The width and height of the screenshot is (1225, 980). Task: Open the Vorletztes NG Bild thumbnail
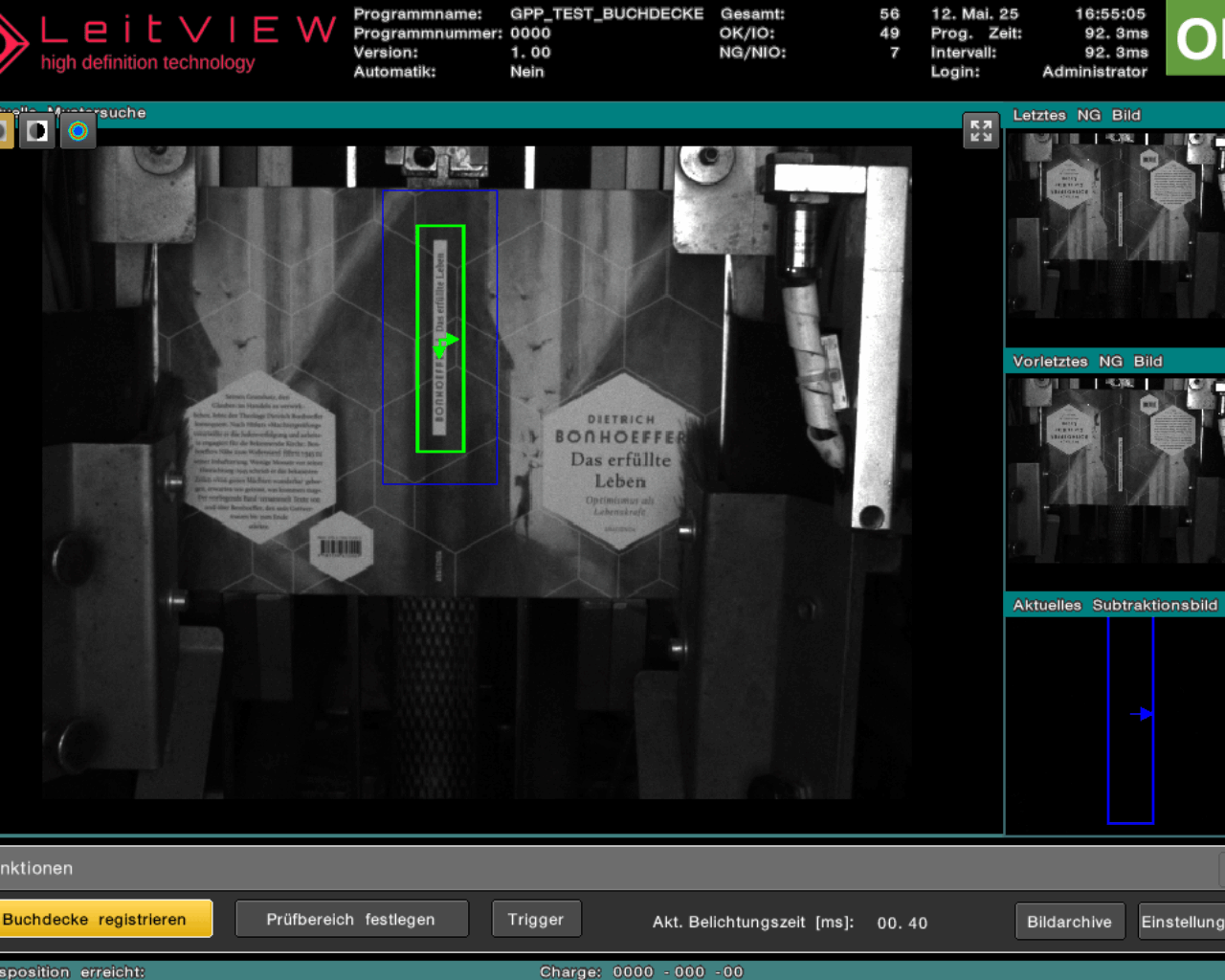pyautogui.click(x=1116, y=471)
